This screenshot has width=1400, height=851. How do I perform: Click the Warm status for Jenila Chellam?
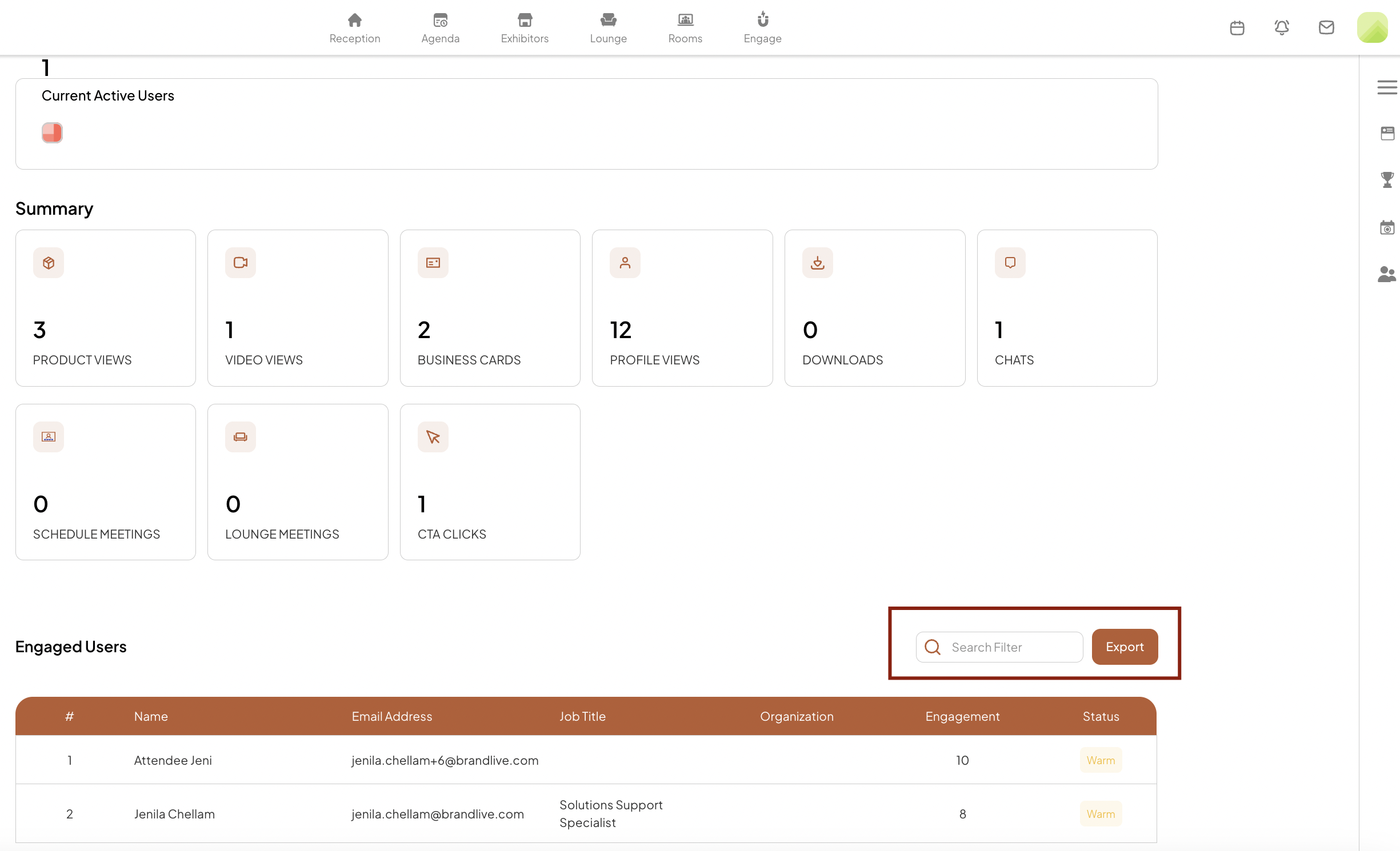pos(1101,814)
